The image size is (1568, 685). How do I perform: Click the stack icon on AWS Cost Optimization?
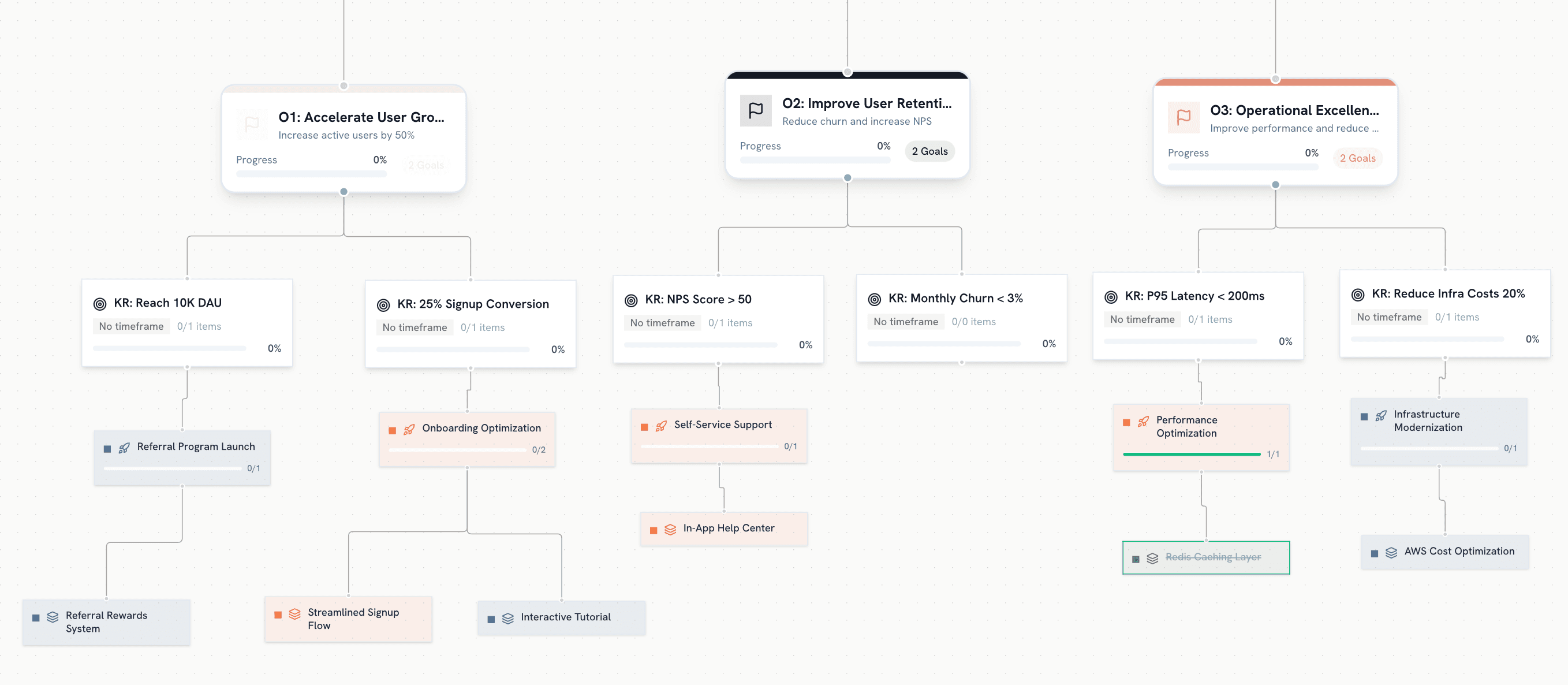(x=1391, y=551)
